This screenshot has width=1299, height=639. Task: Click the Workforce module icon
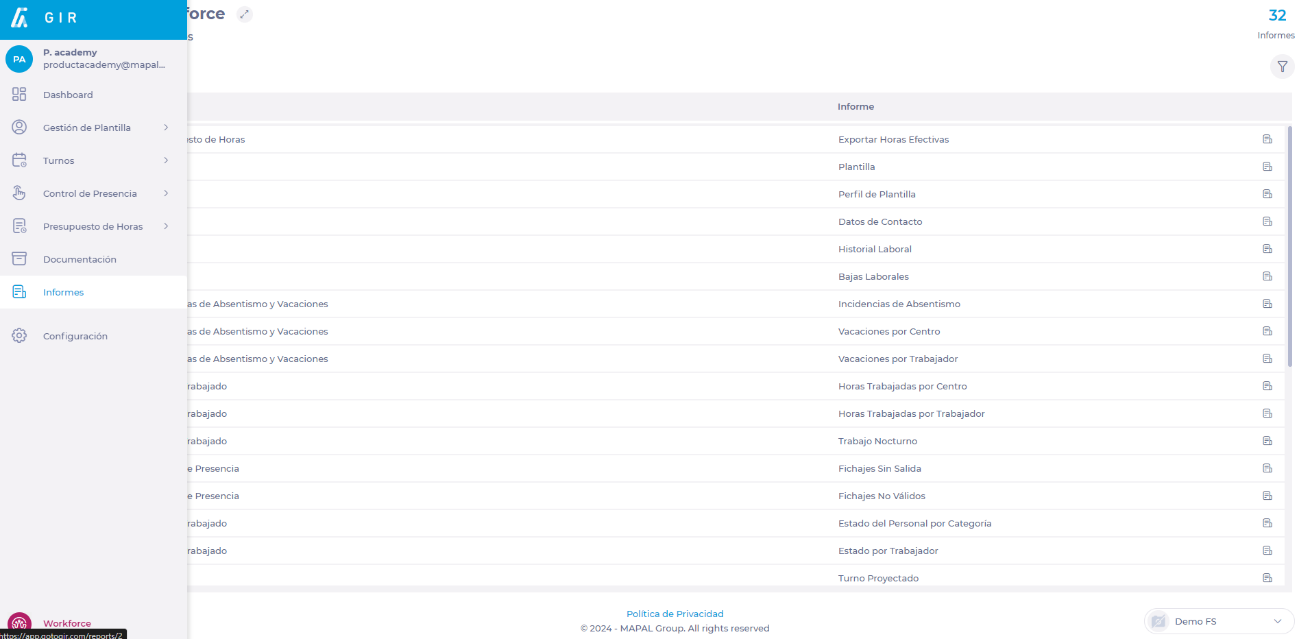19,624
